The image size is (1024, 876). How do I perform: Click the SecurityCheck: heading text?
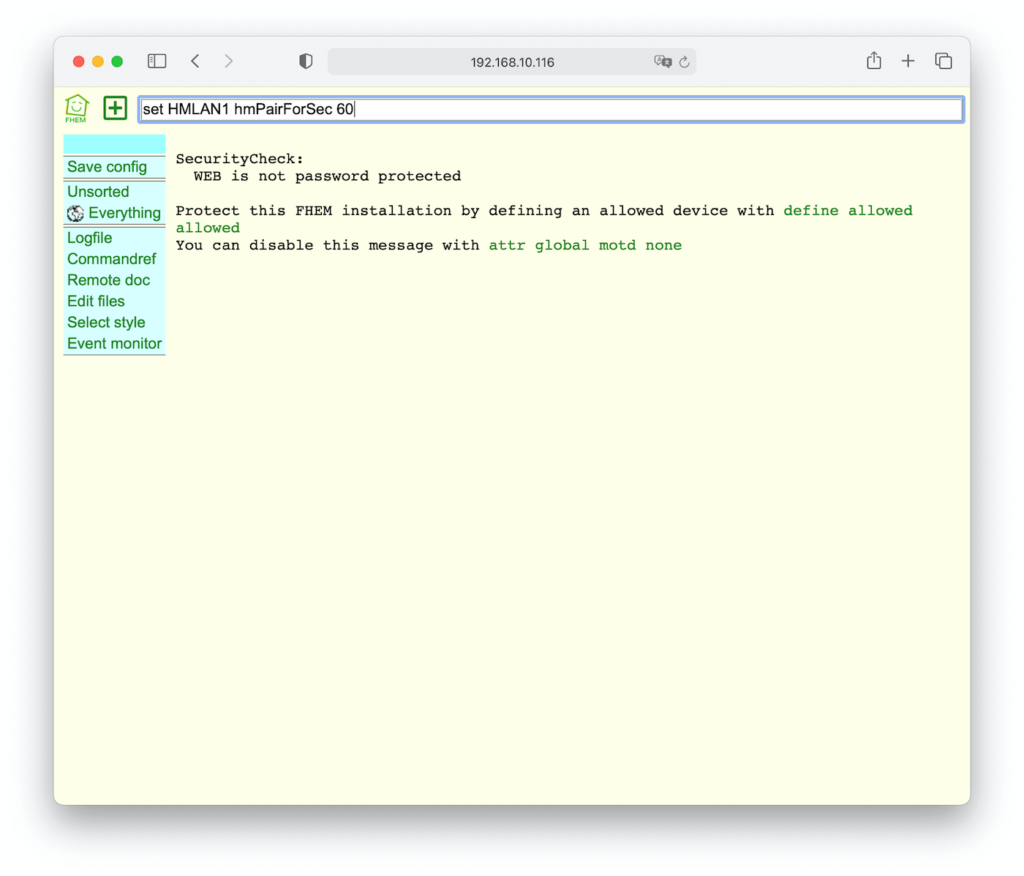(x=240, y=159)
